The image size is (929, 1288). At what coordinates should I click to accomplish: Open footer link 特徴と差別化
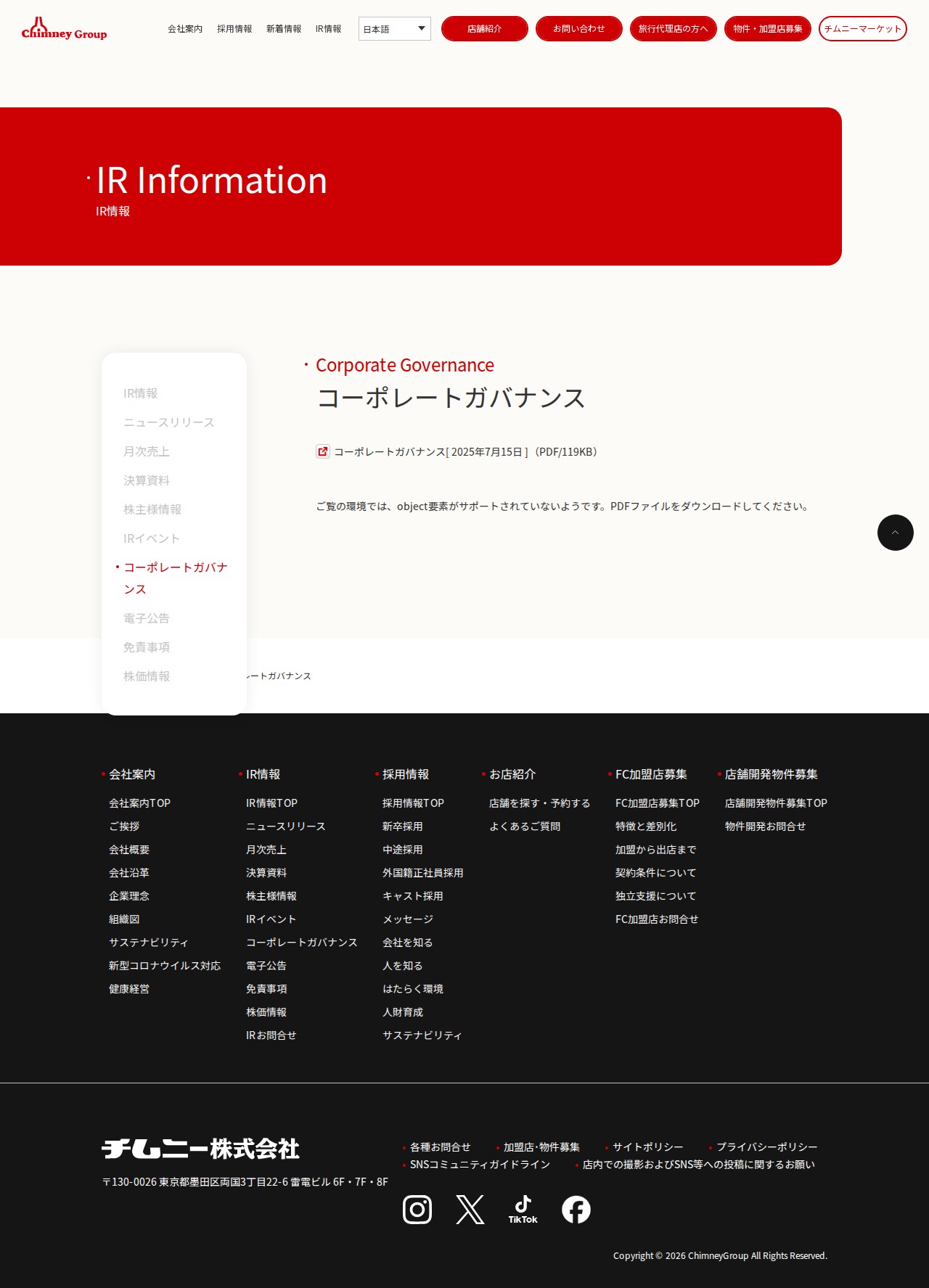(646, 826)
